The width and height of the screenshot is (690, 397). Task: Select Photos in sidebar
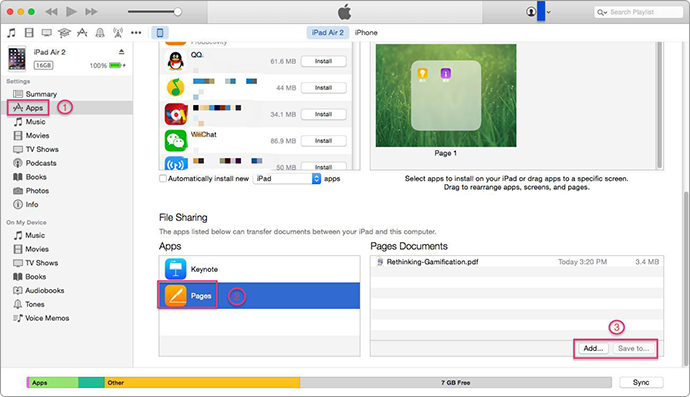(37, 191)
